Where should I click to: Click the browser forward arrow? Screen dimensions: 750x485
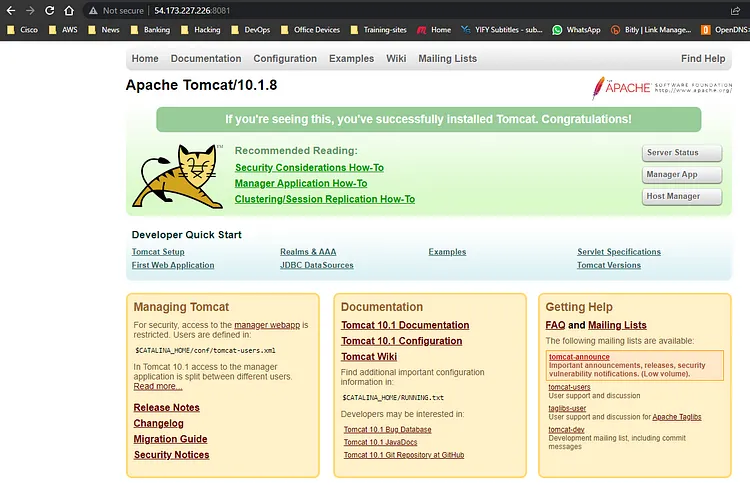coord(30,11)
